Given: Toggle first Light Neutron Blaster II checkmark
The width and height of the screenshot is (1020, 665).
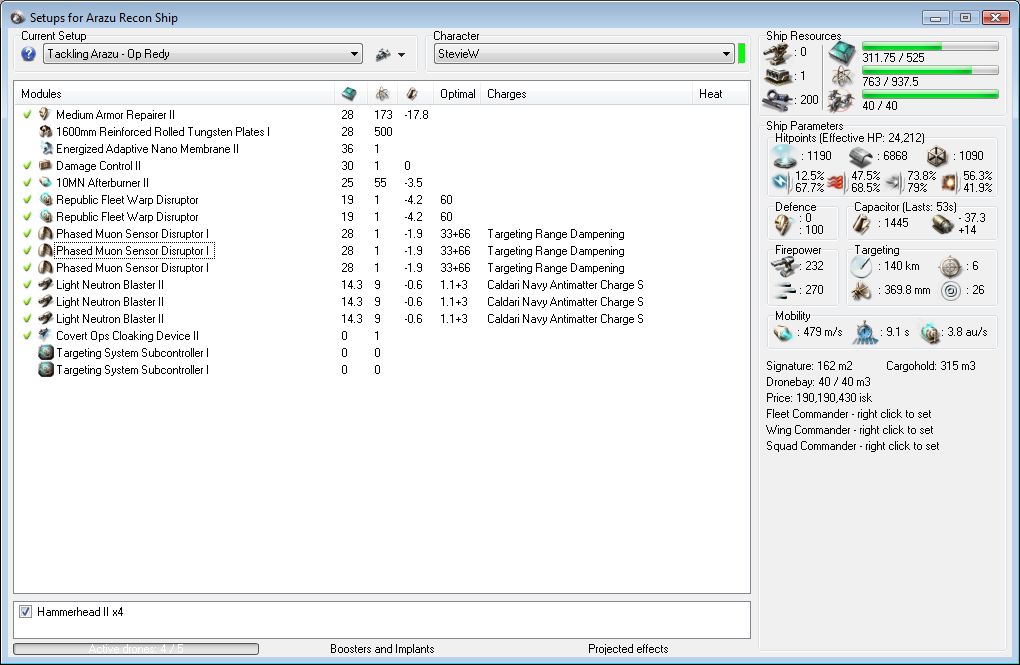Looking at the screenshot, I should [27, 284].
